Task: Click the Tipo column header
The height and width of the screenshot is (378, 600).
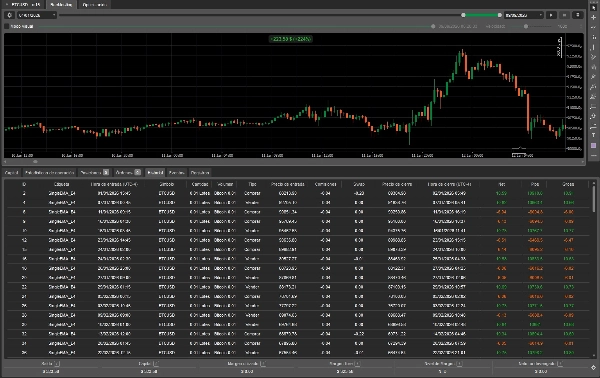Action: point(252,184)
